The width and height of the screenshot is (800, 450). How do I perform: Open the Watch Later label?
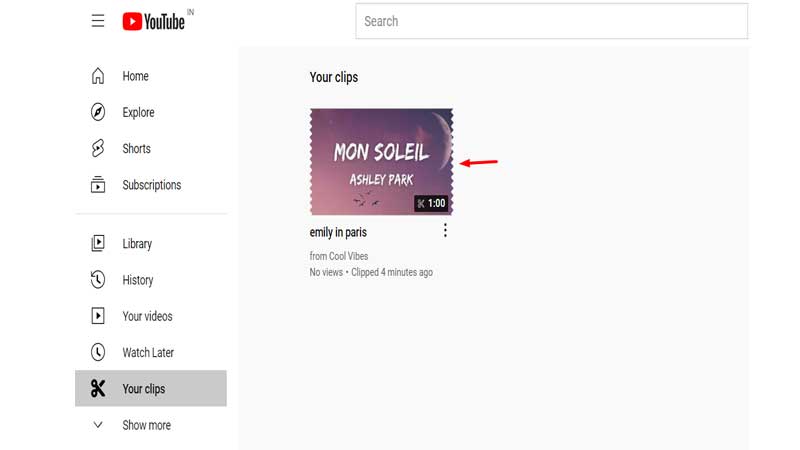pyautogui.click(x=148, y=353)
